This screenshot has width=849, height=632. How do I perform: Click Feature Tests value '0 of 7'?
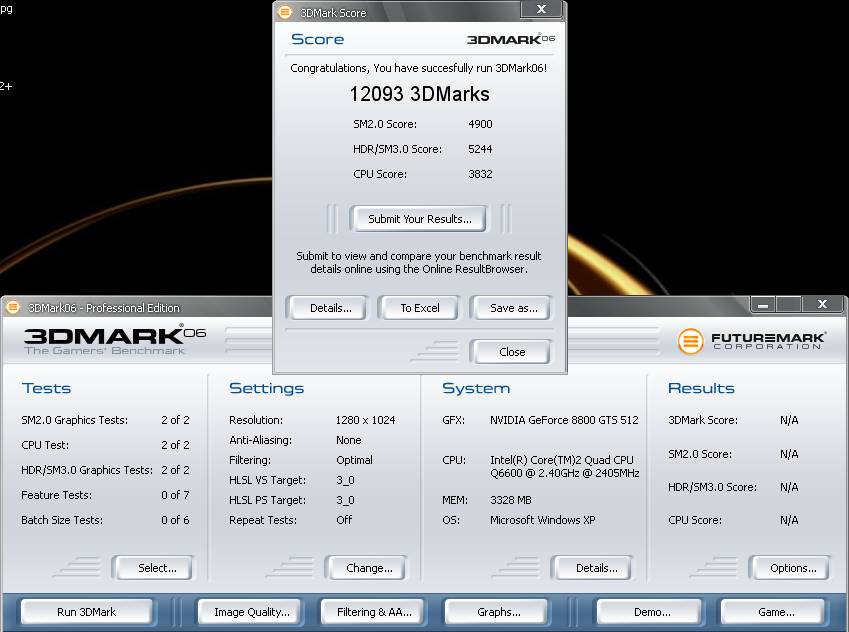[x=175, y=495]
